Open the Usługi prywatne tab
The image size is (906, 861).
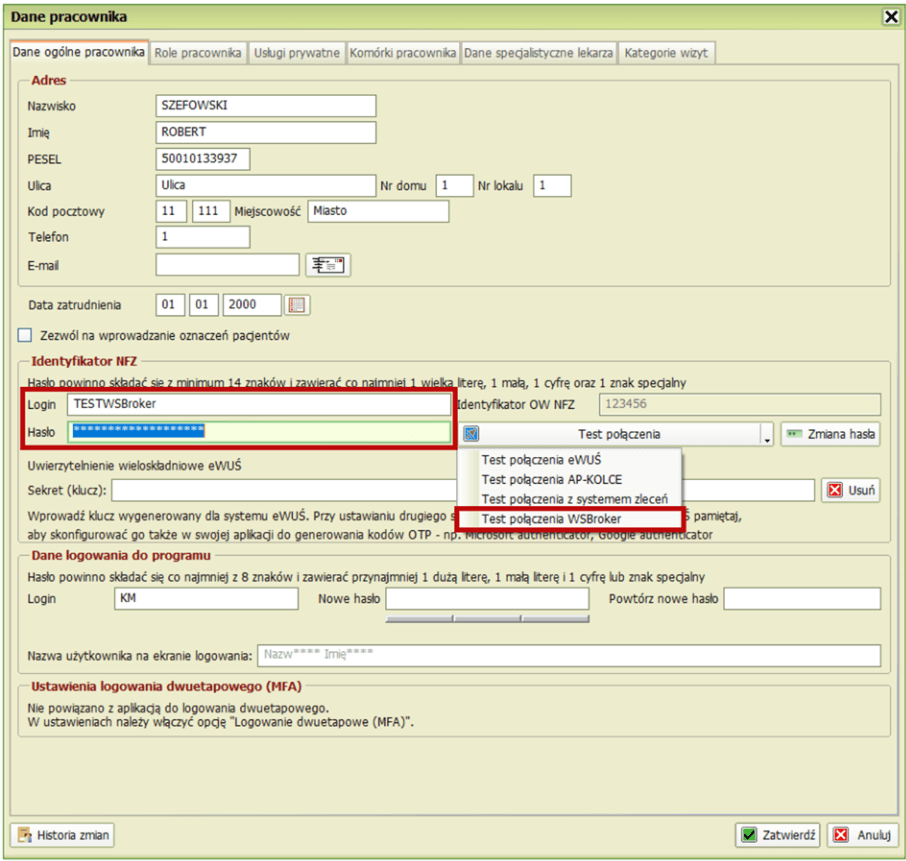point(297,53)
